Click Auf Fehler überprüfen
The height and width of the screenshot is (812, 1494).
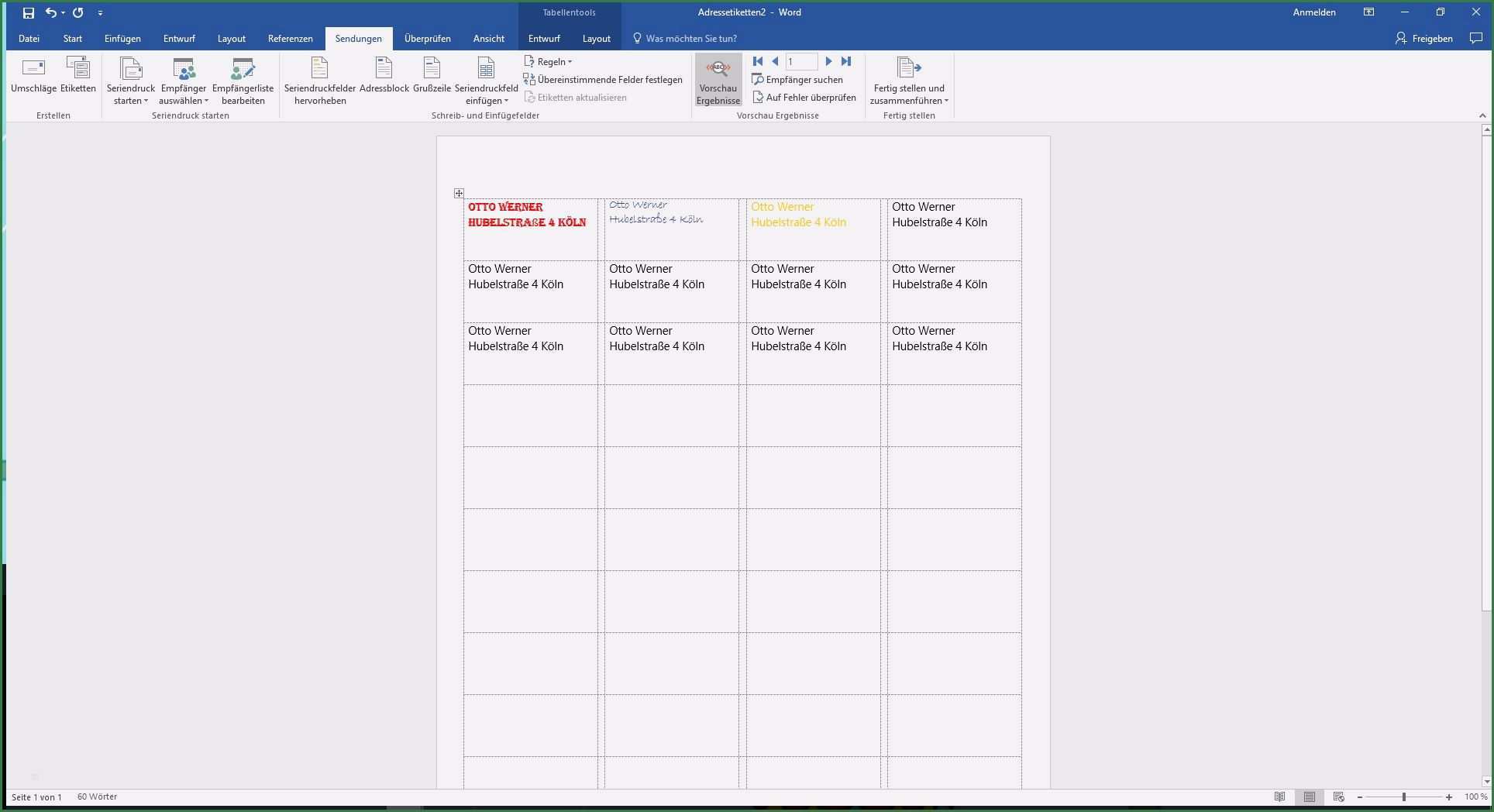click(804, 98)
